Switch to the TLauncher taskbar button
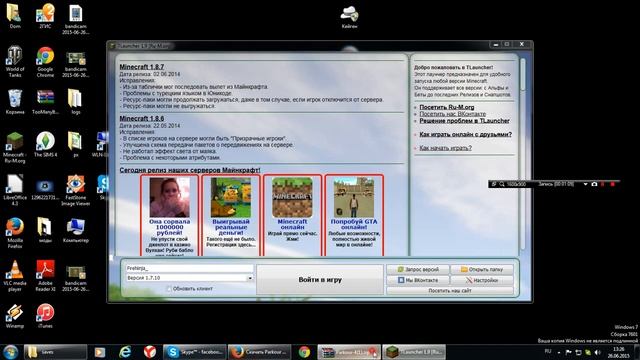640x360 pixels. point(413,352)
